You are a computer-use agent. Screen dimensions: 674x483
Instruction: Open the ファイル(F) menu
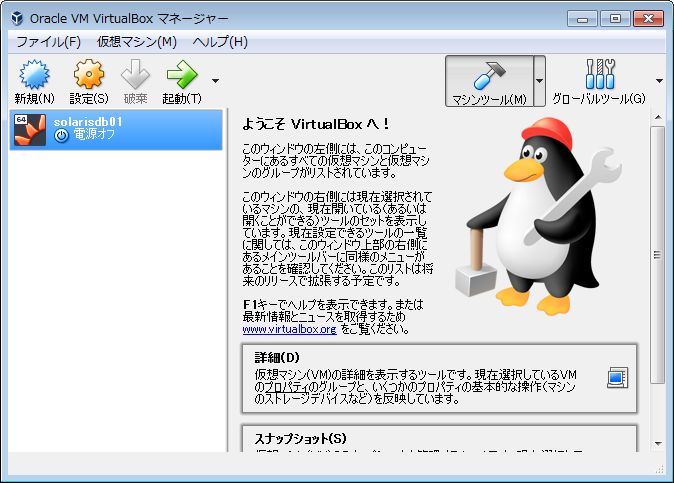(x=49, y=42)
